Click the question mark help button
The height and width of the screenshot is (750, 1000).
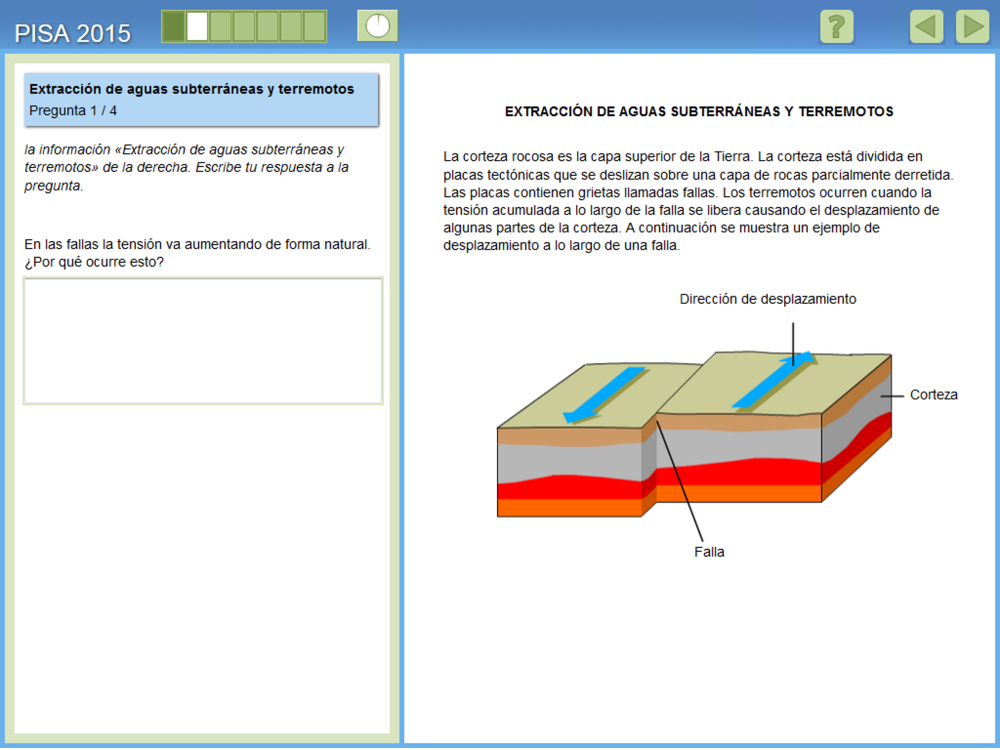[x=836, y=26]
